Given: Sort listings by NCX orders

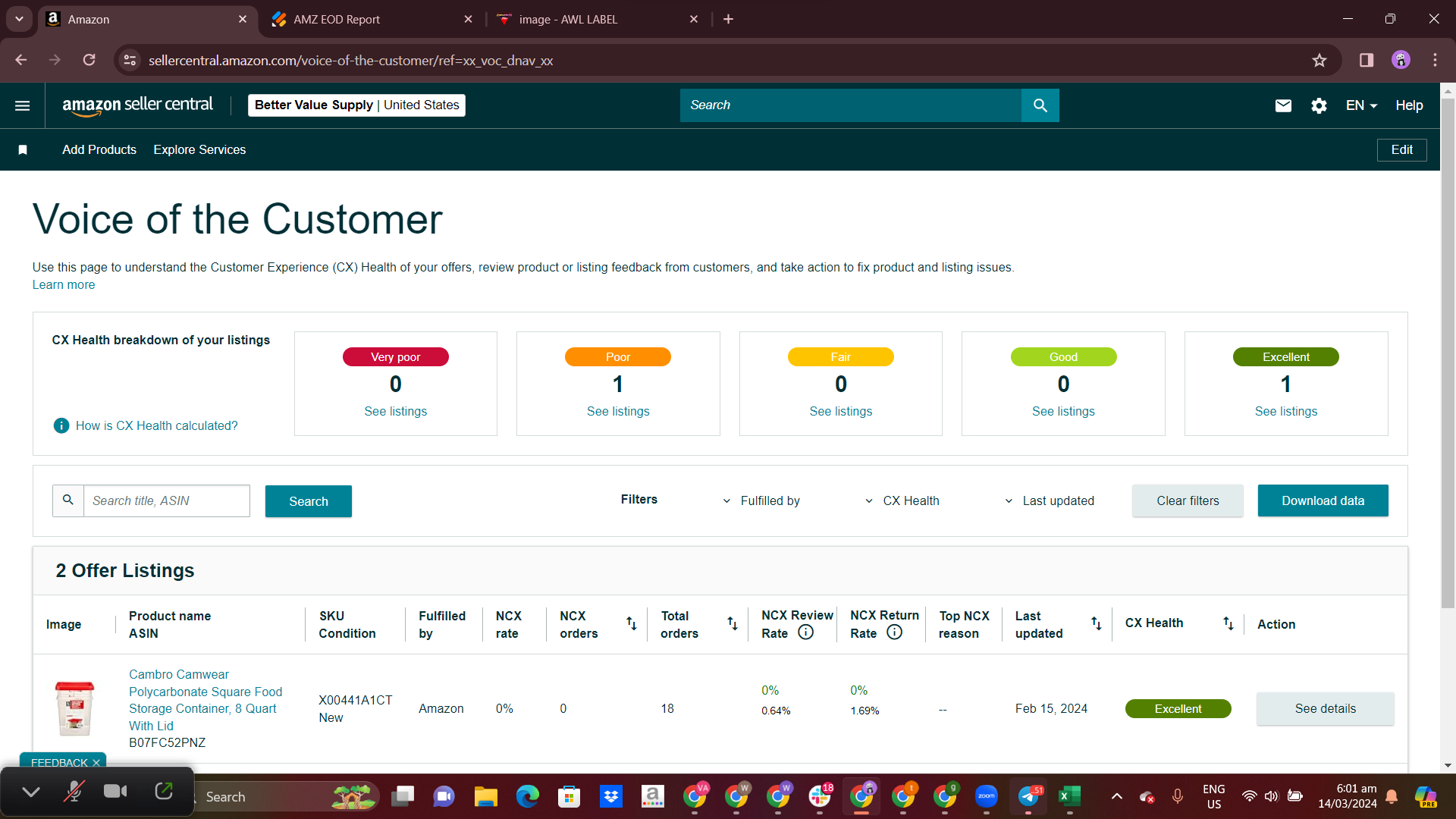Looking at the screenshot, I should (631, 623).
